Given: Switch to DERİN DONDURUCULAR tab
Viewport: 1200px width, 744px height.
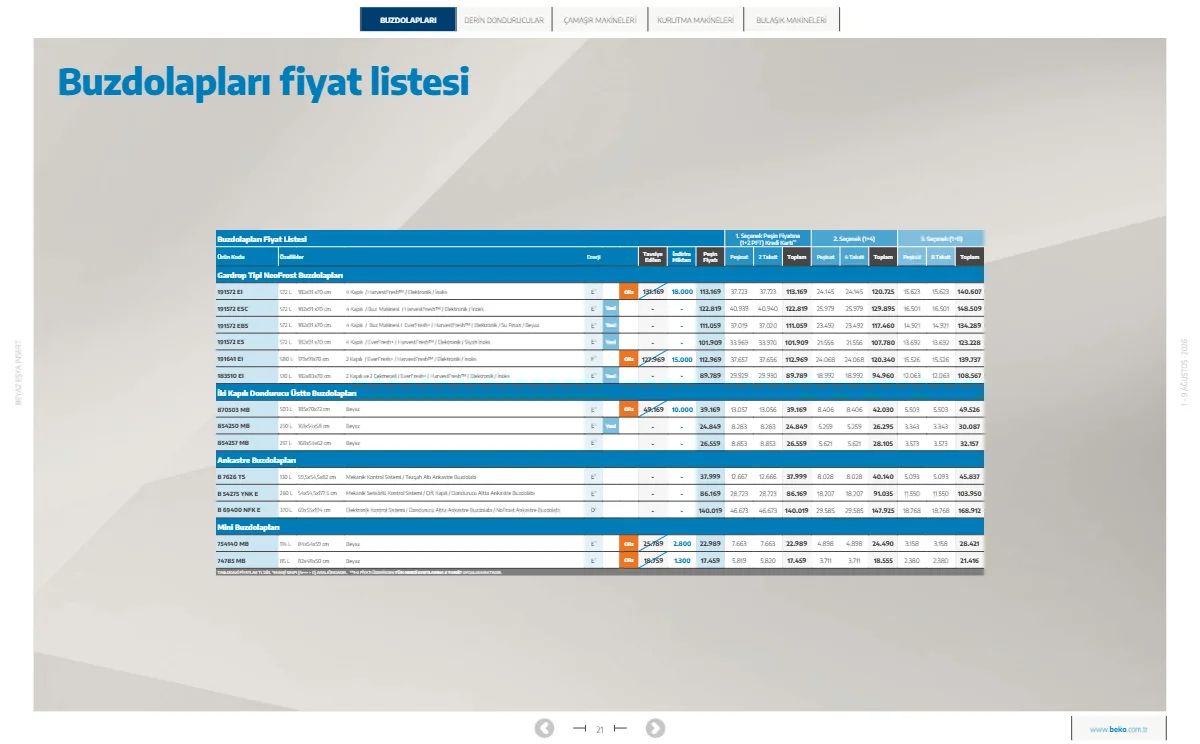Looking at the screenshot, I should [504, 20].
